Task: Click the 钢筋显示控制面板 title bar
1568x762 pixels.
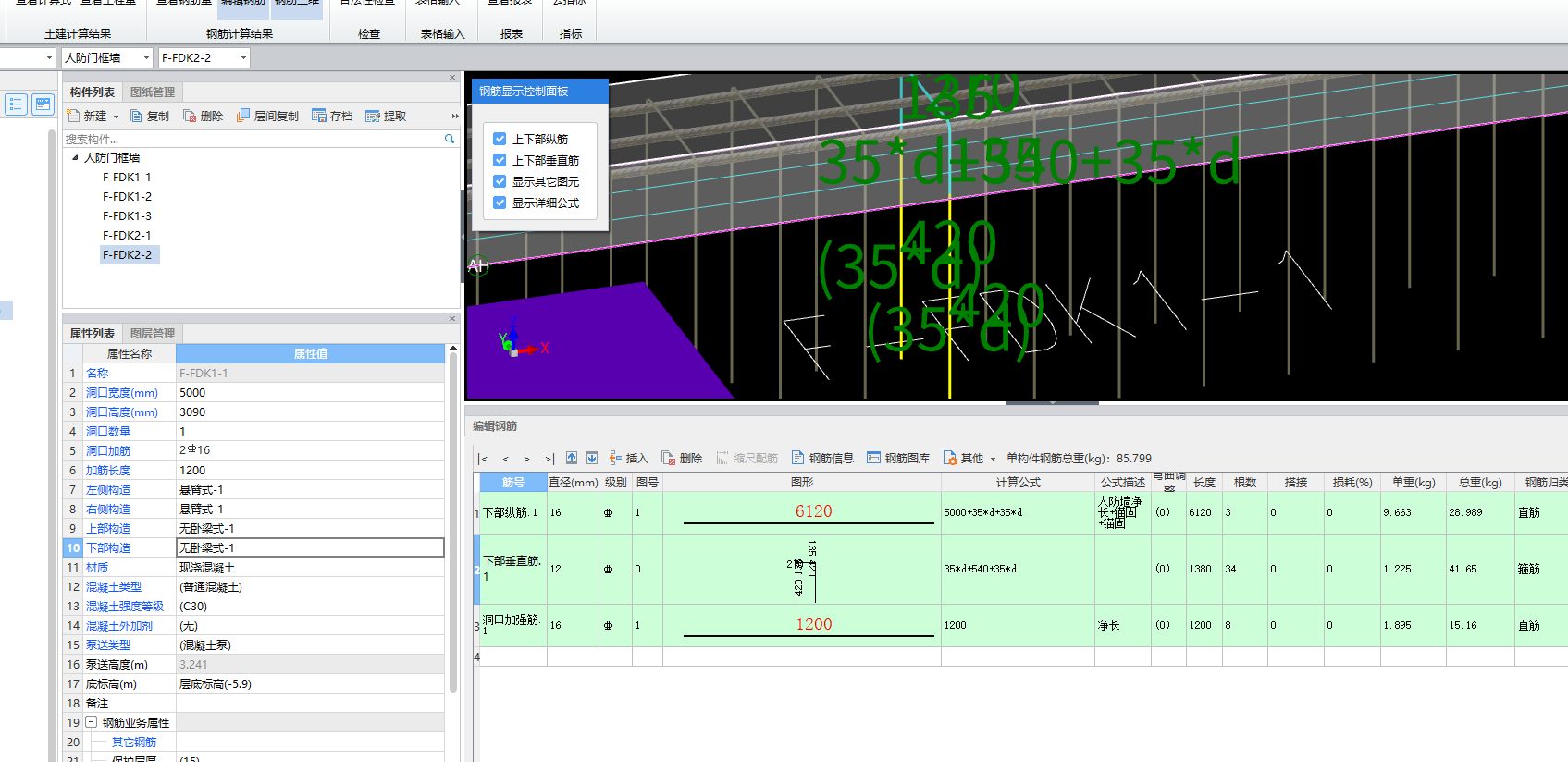Action: [540, 92]
